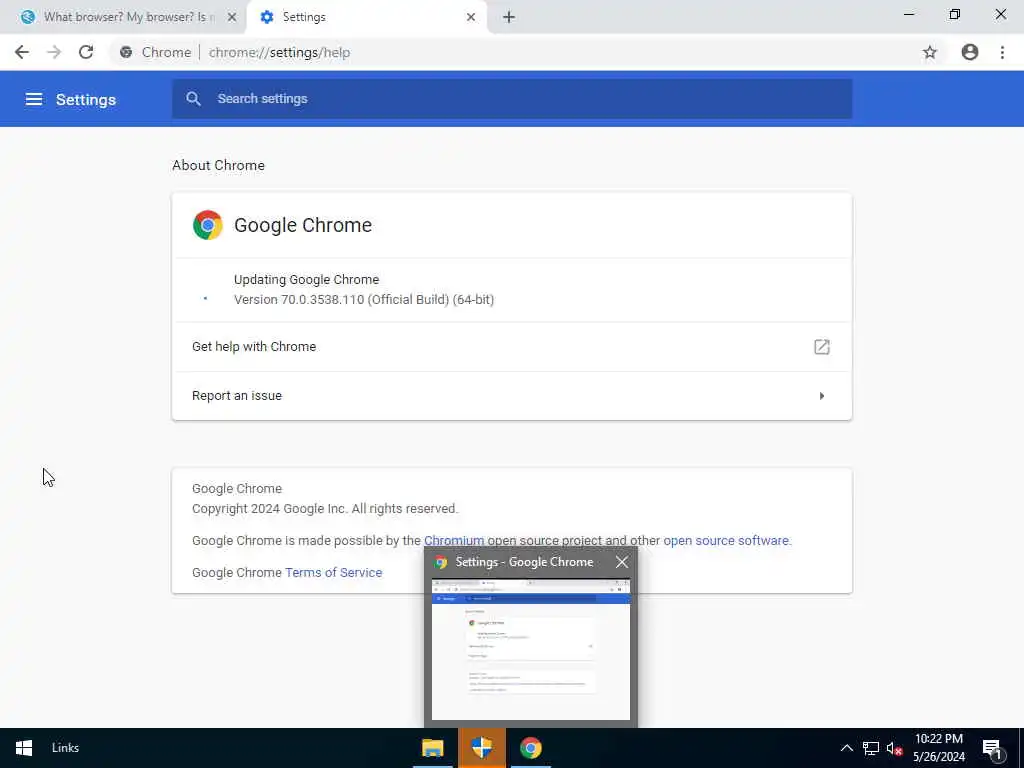
Task: Select the Settings tab
Action: point(368,18)
